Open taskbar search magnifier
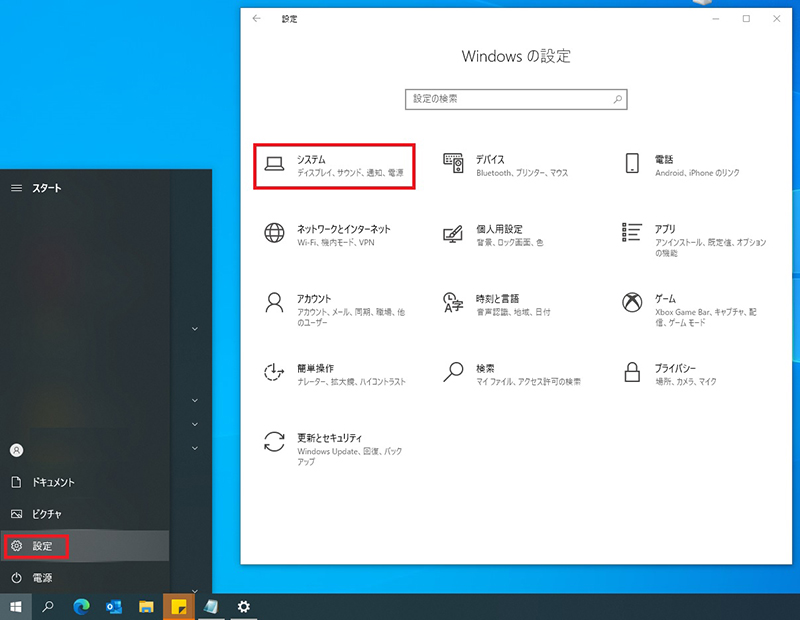 [x=48, y=607]
